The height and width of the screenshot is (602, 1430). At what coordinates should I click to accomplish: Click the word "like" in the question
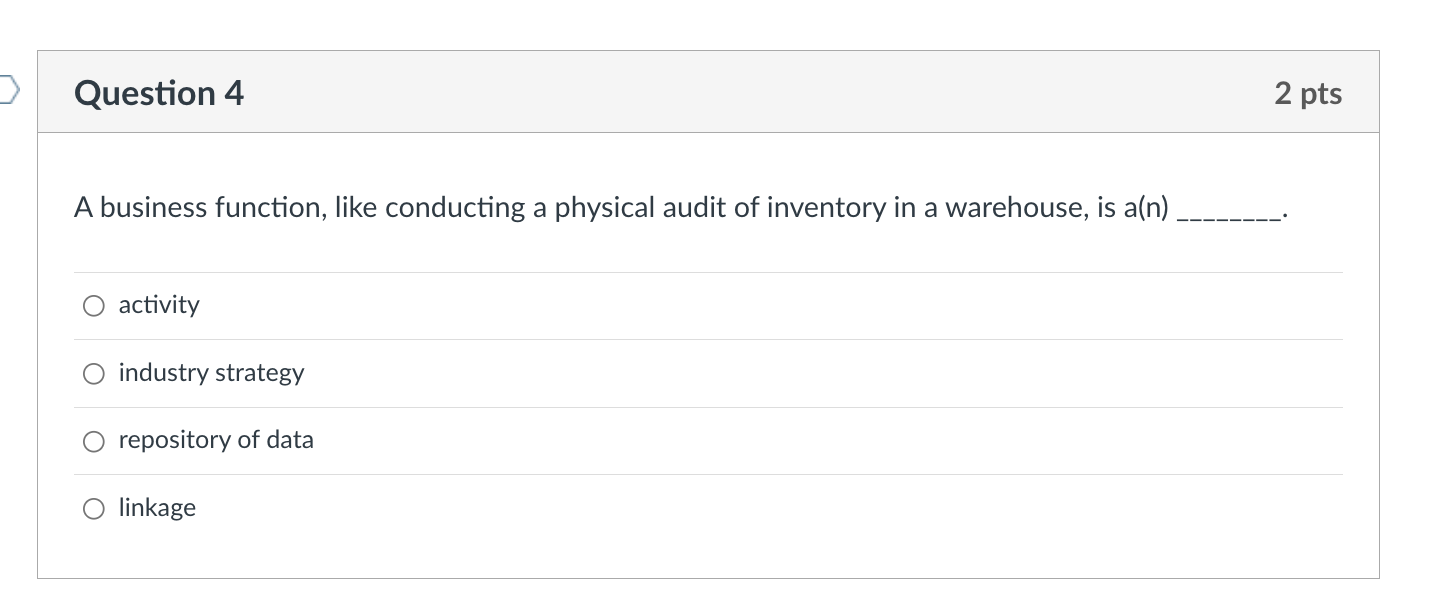point(355,208)
